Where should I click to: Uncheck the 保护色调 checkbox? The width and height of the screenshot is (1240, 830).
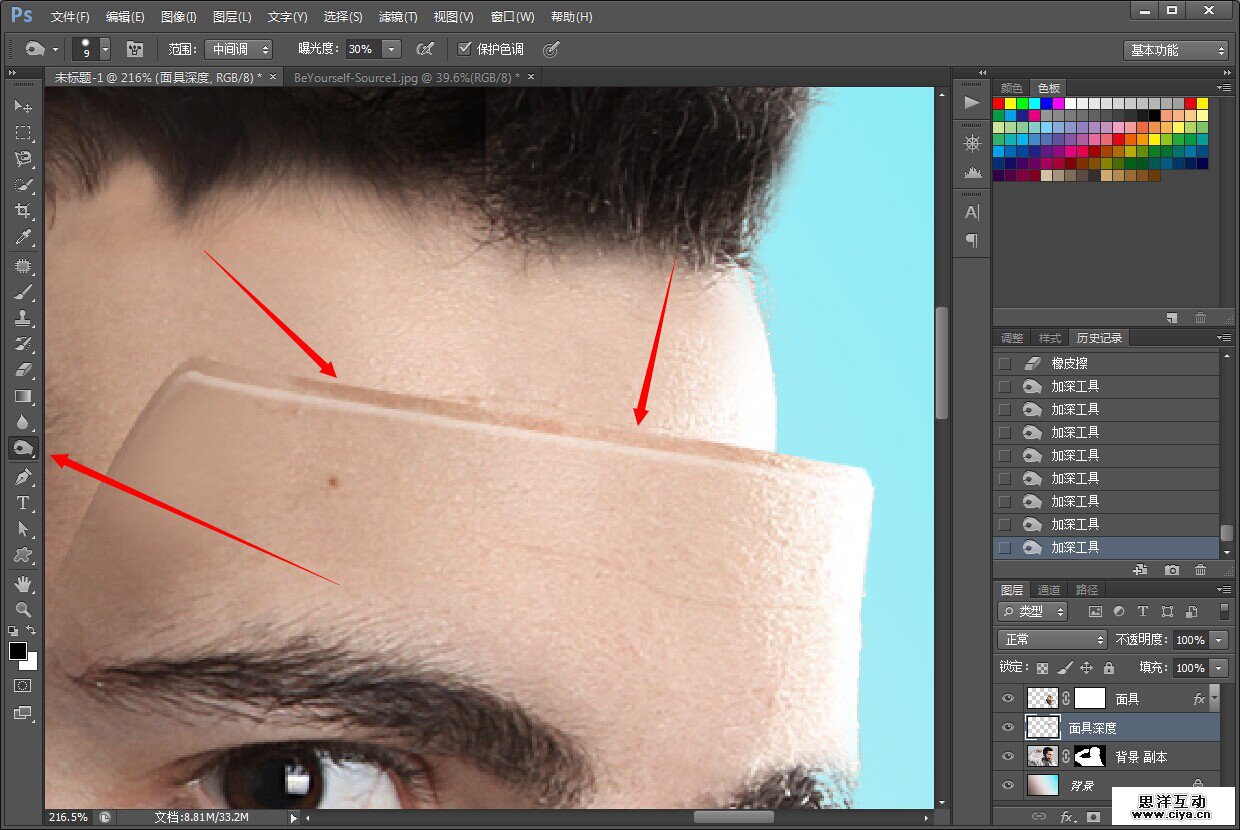click(x=464, y=49)
